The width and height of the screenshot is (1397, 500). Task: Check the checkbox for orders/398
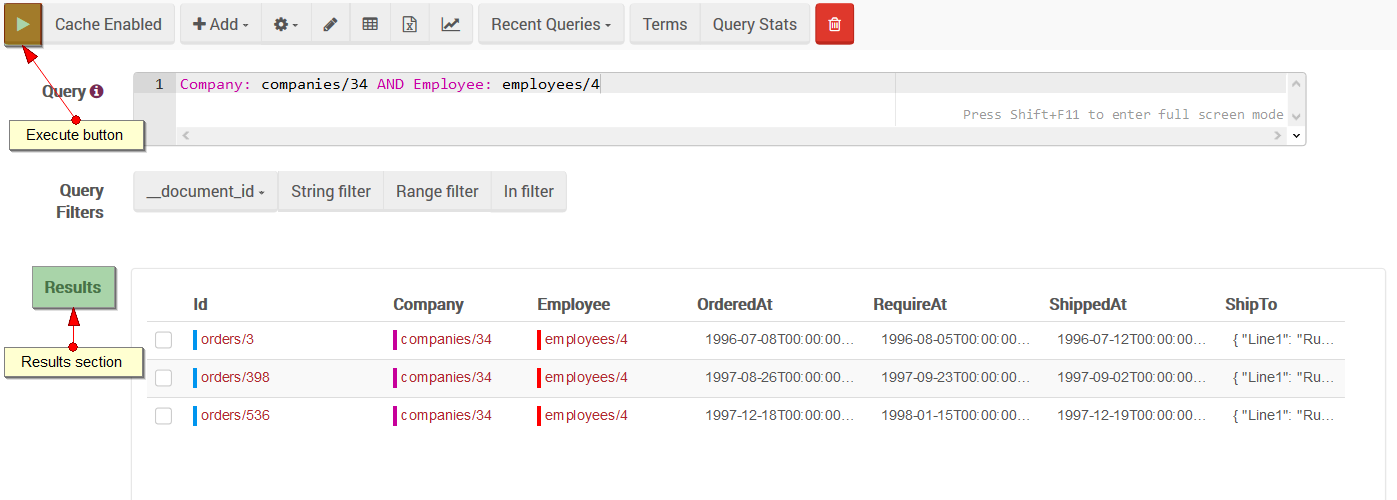click(x=163, y=378)
